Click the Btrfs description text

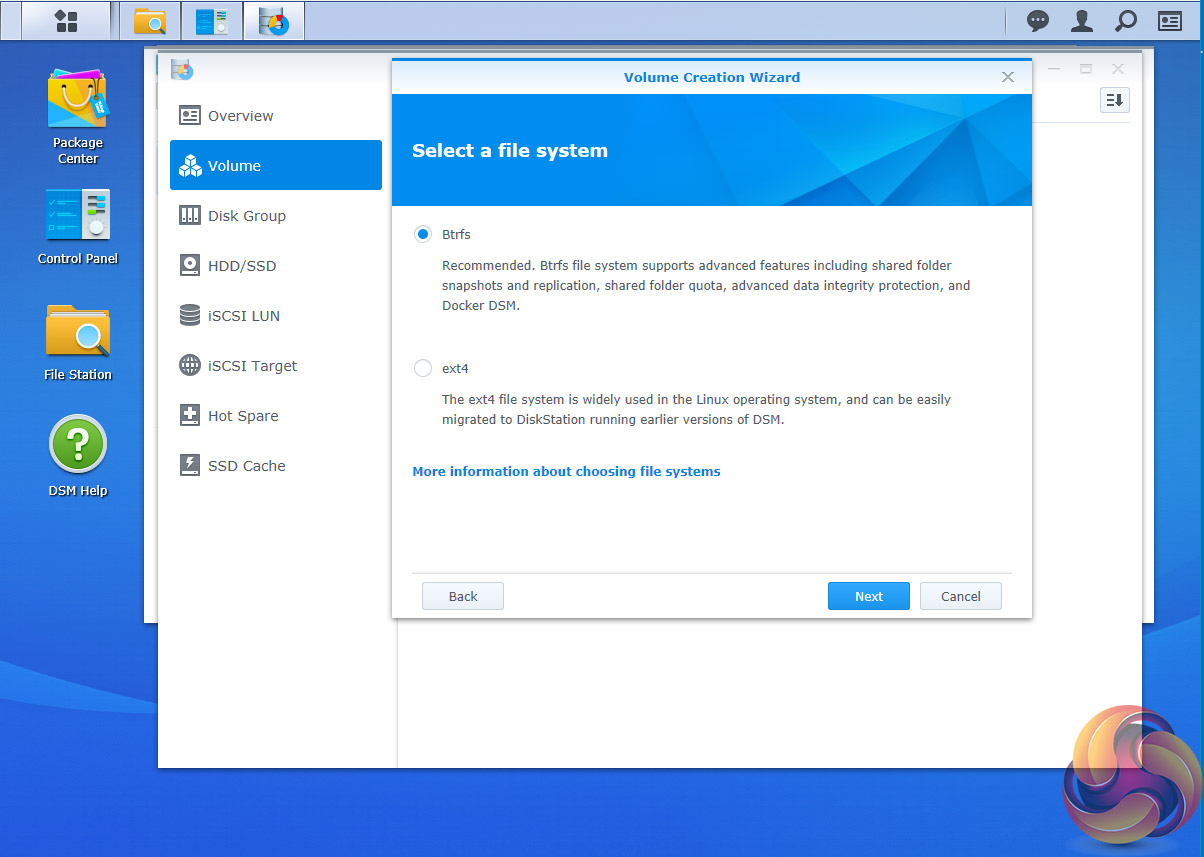pyautogui.click(x=706, y=286)
